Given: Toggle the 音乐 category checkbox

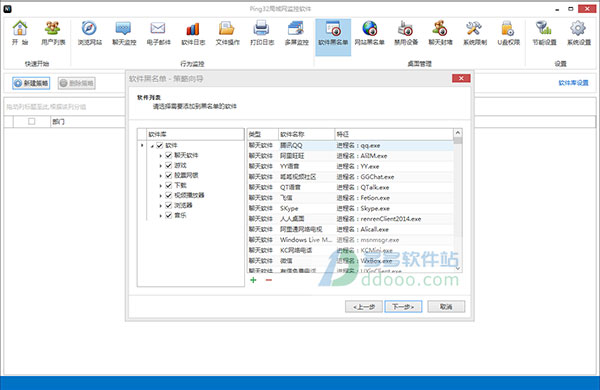Looking at the screenshot, I should 168,215.
